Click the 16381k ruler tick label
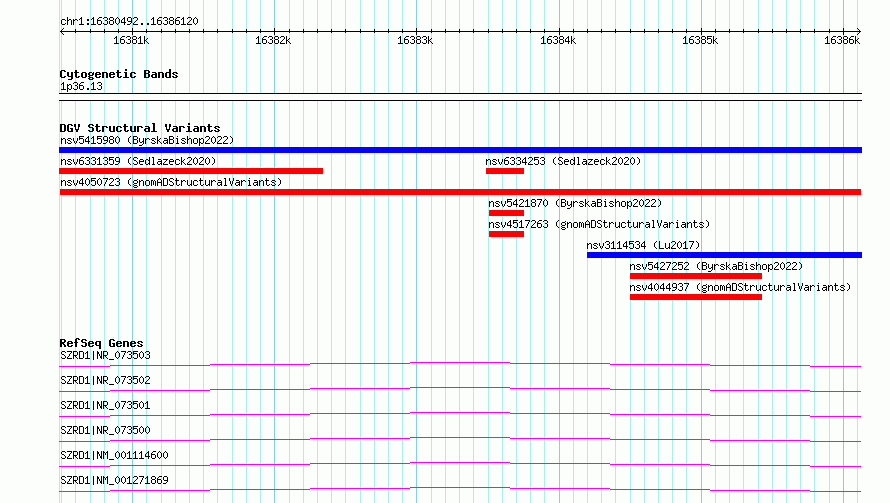 click(x=131, y=40)
